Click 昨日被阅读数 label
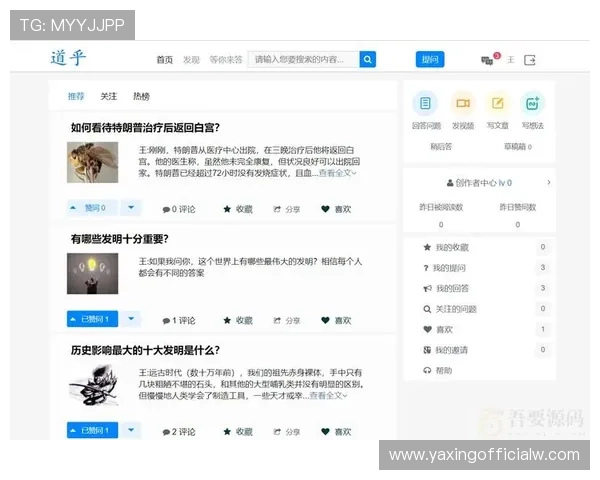The width and height of the screenshot is (600, 480). coord(441,207)
